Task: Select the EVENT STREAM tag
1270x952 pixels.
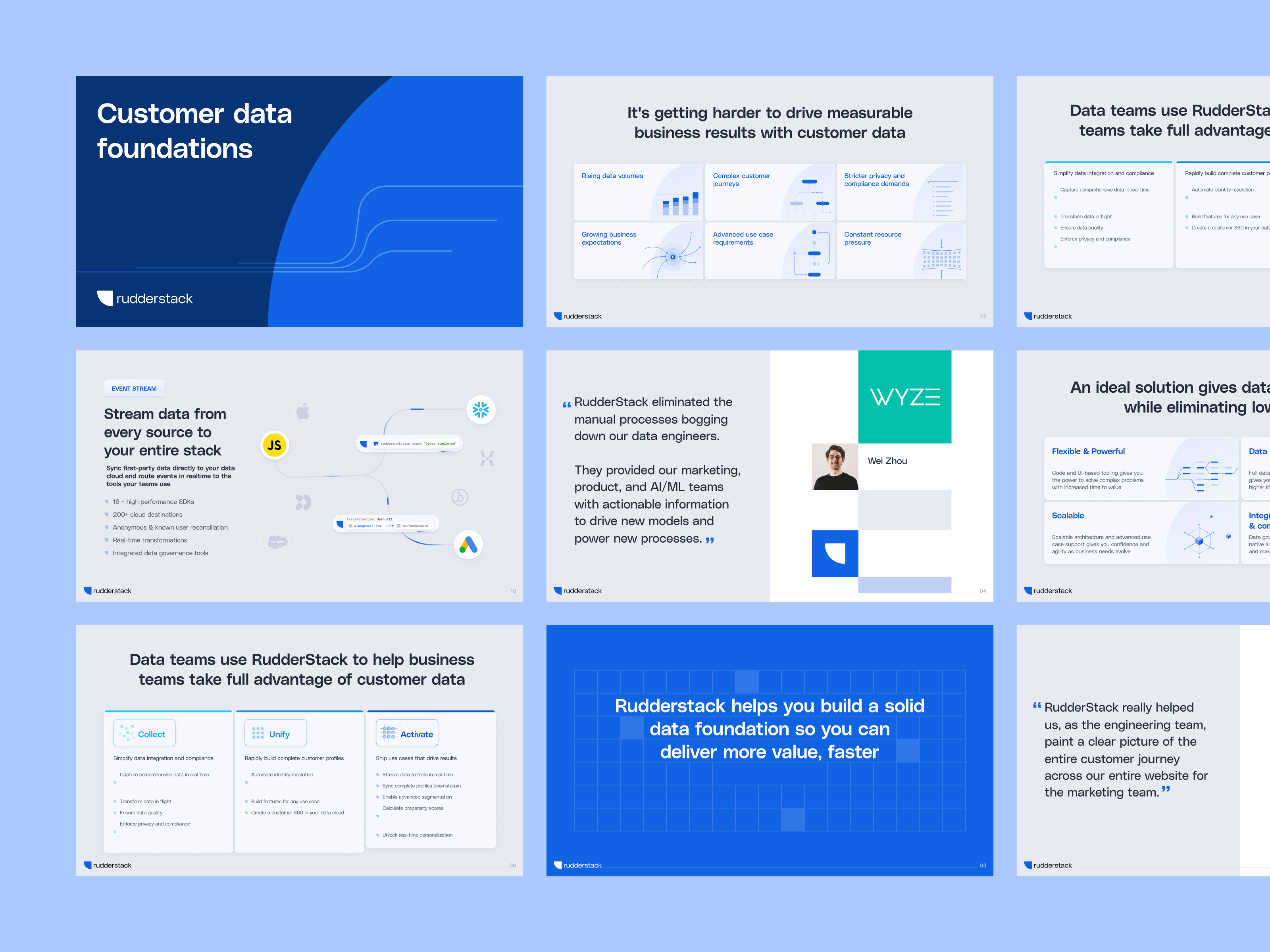Action: (135, 388)
